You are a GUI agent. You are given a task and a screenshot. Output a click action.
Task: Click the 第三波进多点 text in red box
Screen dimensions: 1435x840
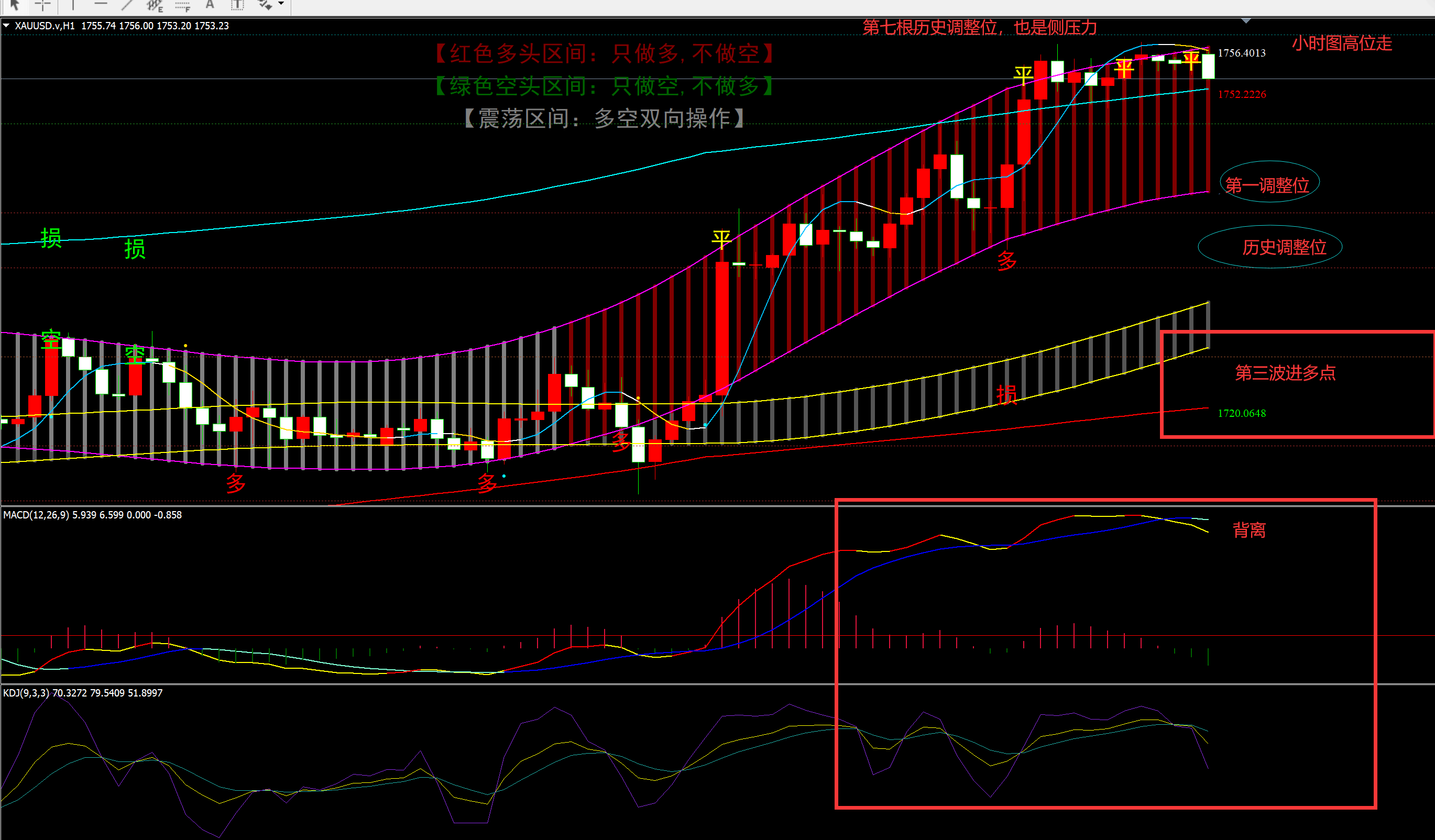coord(1285,373)
